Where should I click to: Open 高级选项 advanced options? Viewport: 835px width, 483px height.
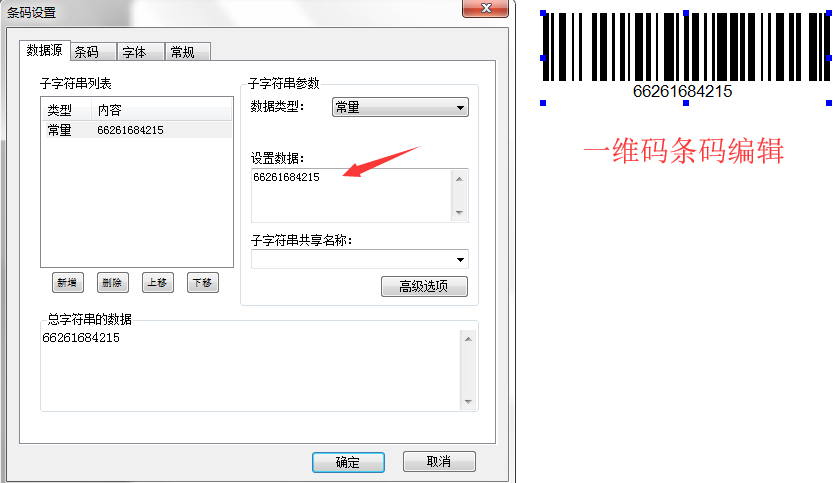point(424,286)
